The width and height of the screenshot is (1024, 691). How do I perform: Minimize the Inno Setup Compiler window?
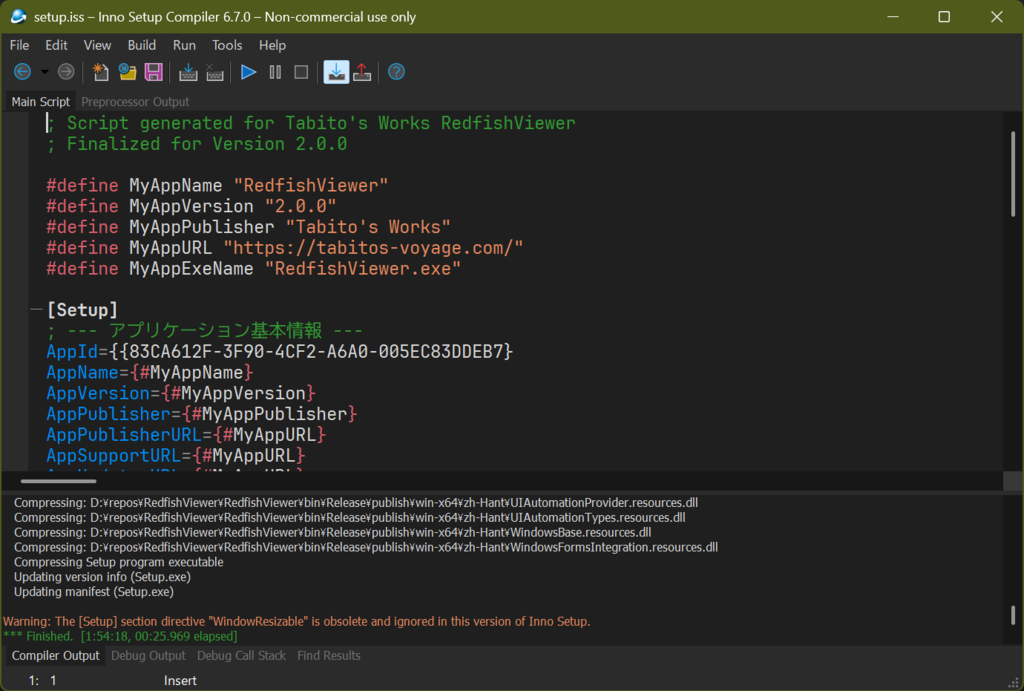pyautogui.click(x=893, y=16)
